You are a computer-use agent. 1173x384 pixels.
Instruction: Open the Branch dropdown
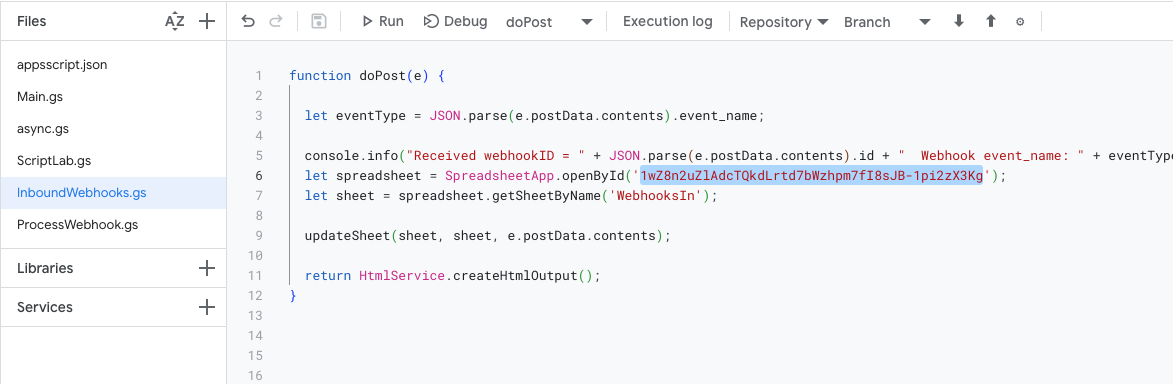(x=886, y=22)
